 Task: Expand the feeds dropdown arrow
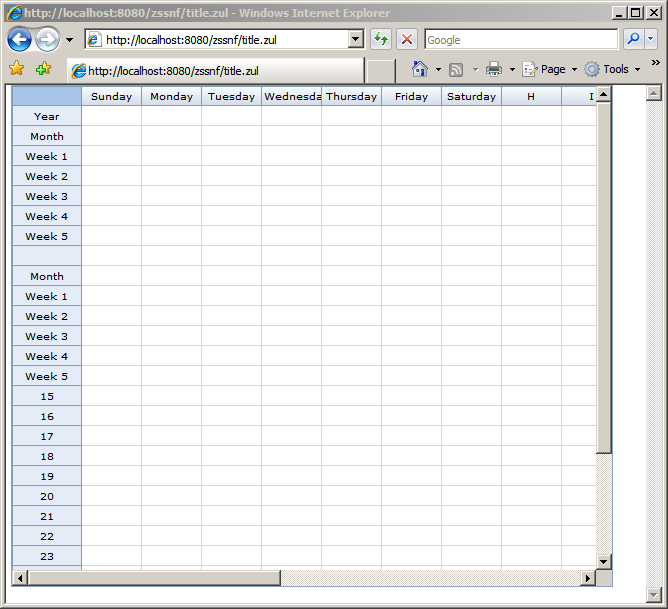coord(475,69)
